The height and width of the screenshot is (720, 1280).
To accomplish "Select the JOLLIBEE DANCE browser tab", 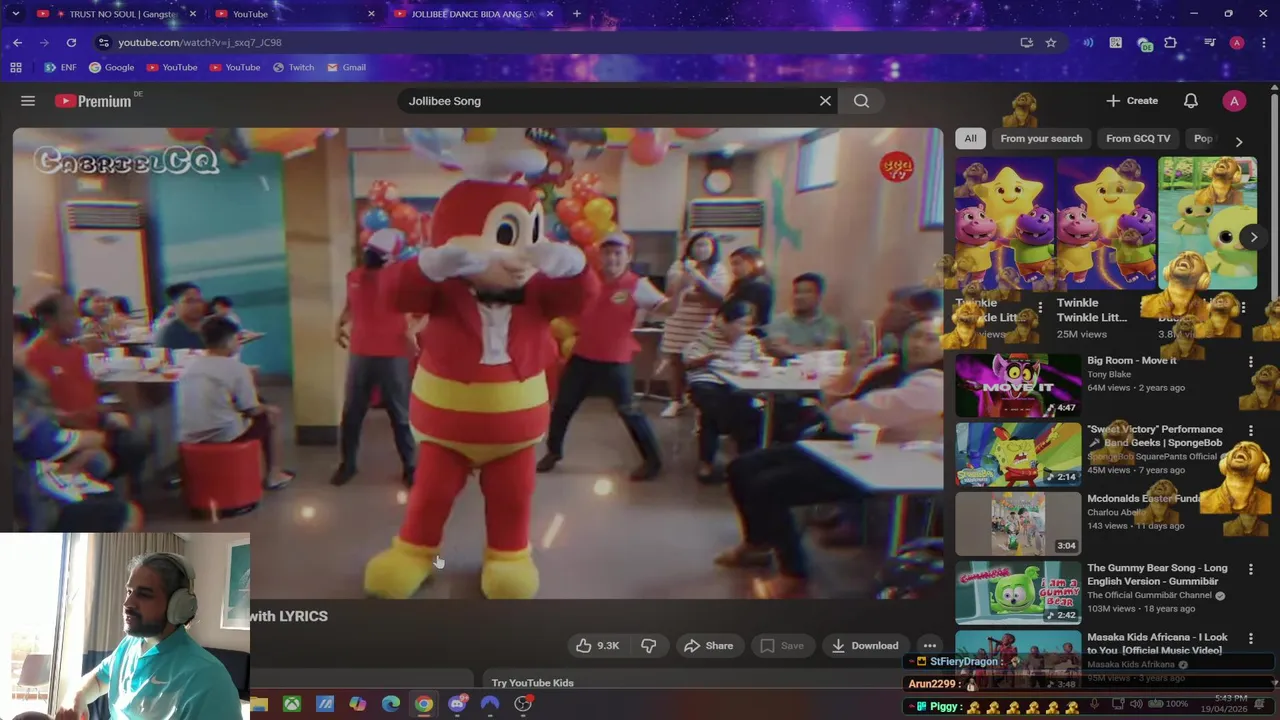I will [472, 14].
